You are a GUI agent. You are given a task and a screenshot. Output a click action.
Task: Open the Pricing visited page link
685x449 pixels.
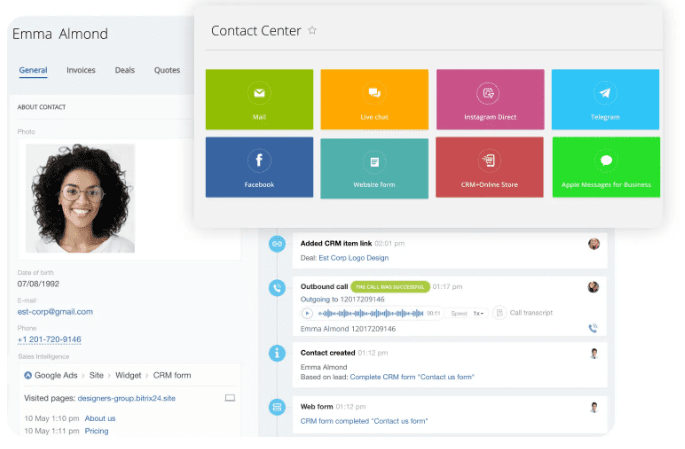97,431
